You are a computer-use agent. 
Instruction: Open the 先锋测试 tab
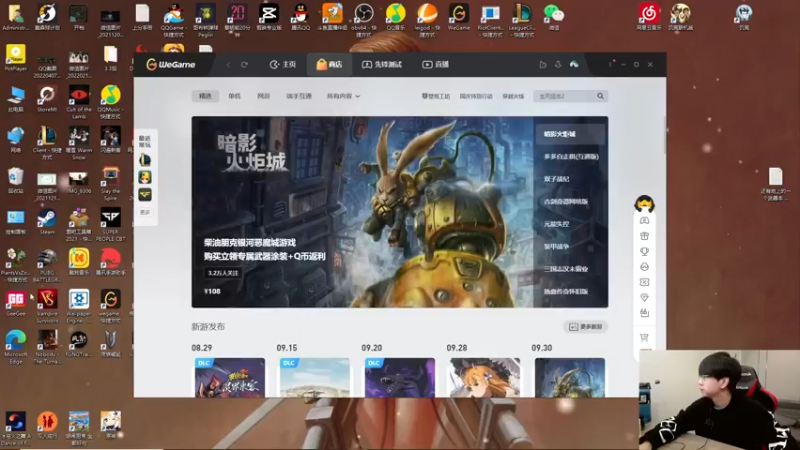pos(382,64)
